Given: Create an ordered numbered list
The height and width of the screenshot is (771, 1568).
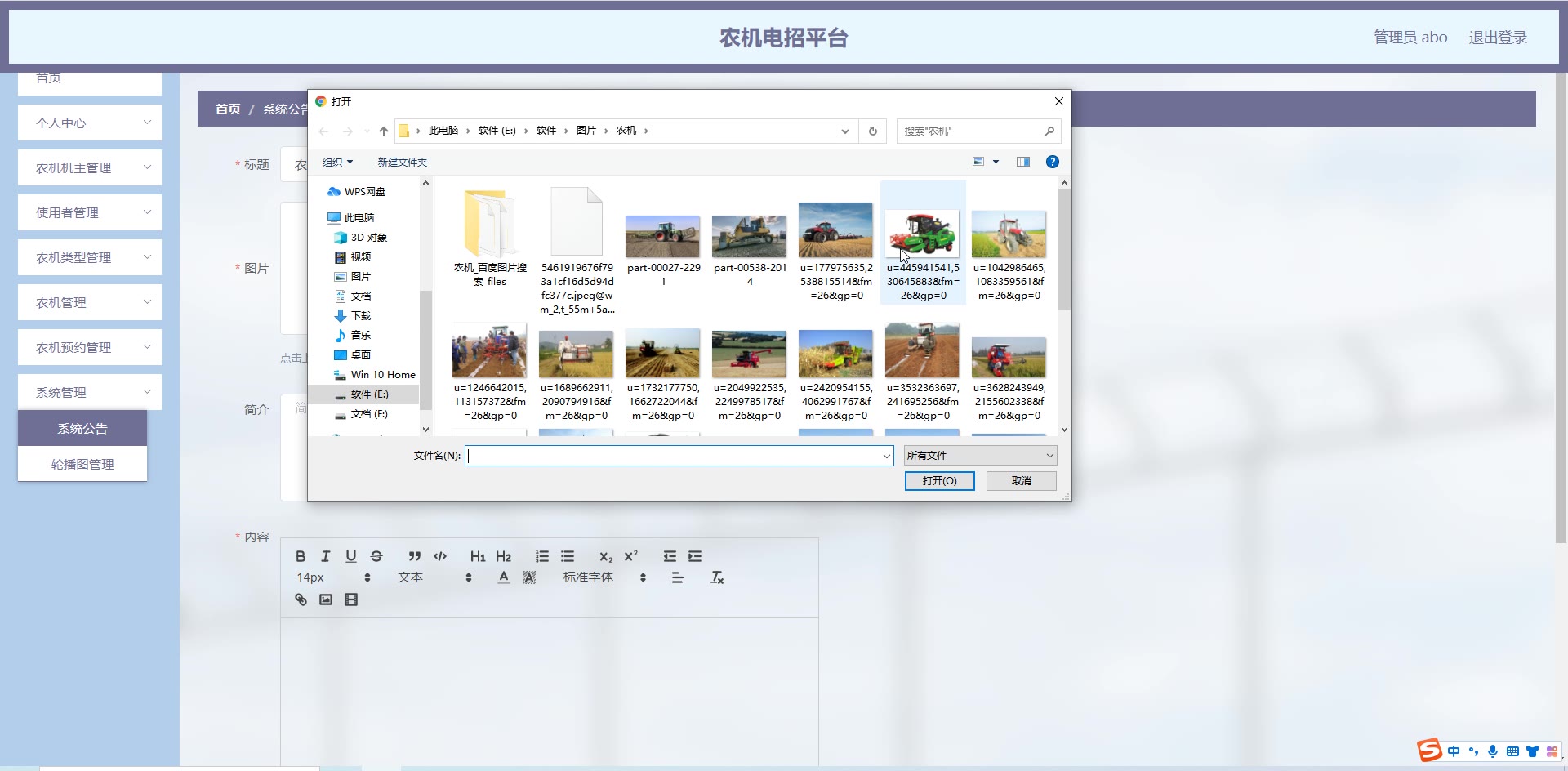Looking at the screenshot, I should [542, 556].
